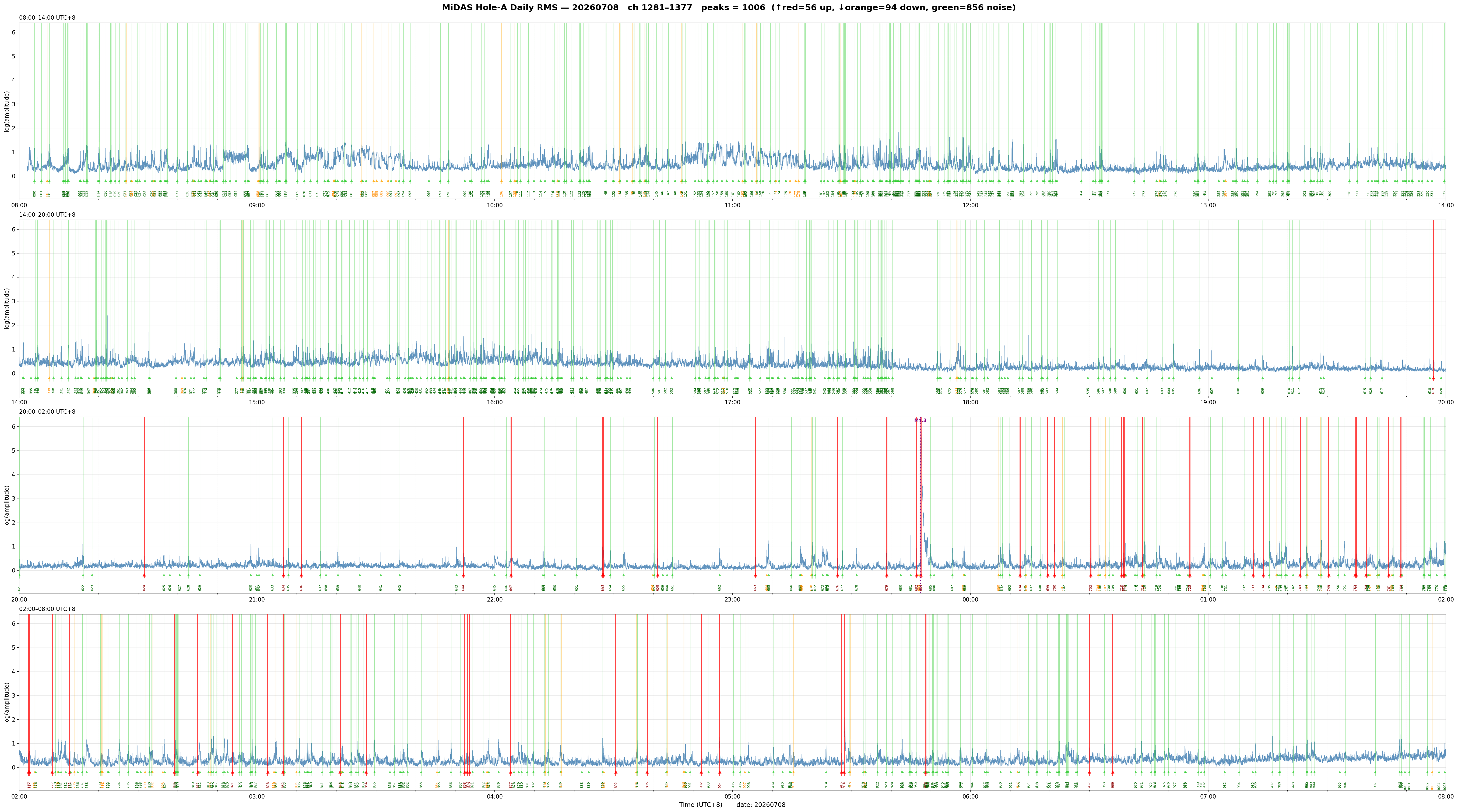This screenshot has width=1458, height=812.
Task: Click the 03:00 time tick label
Action: pyautogui.click(x=257, y=797)
